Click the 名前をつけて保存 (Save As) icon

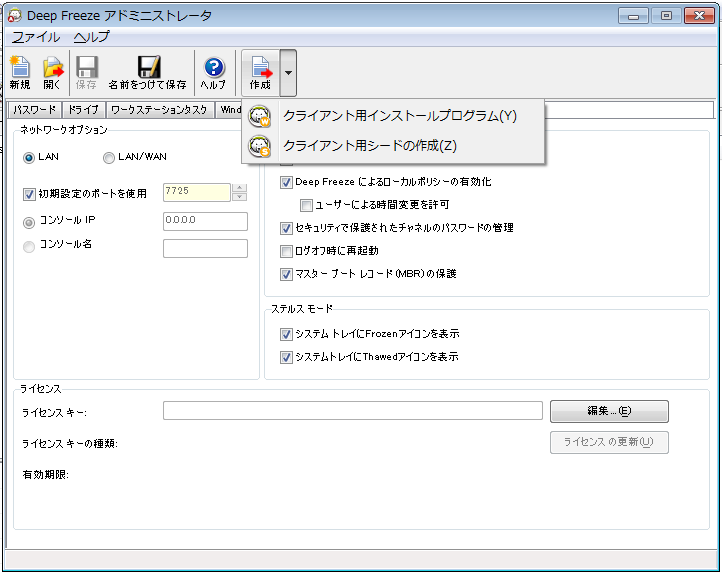click(148, 72)
